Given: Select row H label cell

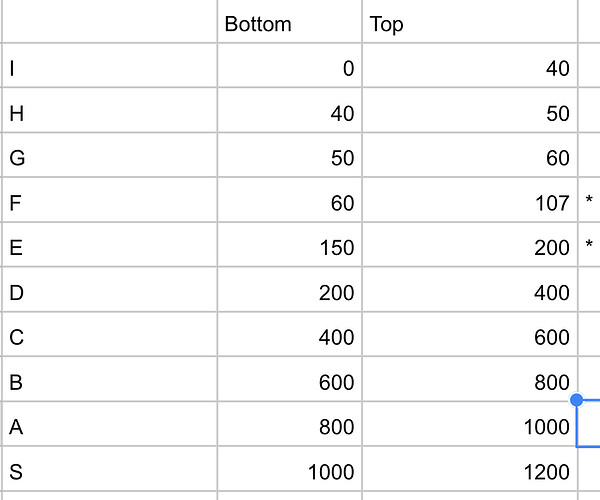Looking at the screenshot, I should click(x=109, y=110).
